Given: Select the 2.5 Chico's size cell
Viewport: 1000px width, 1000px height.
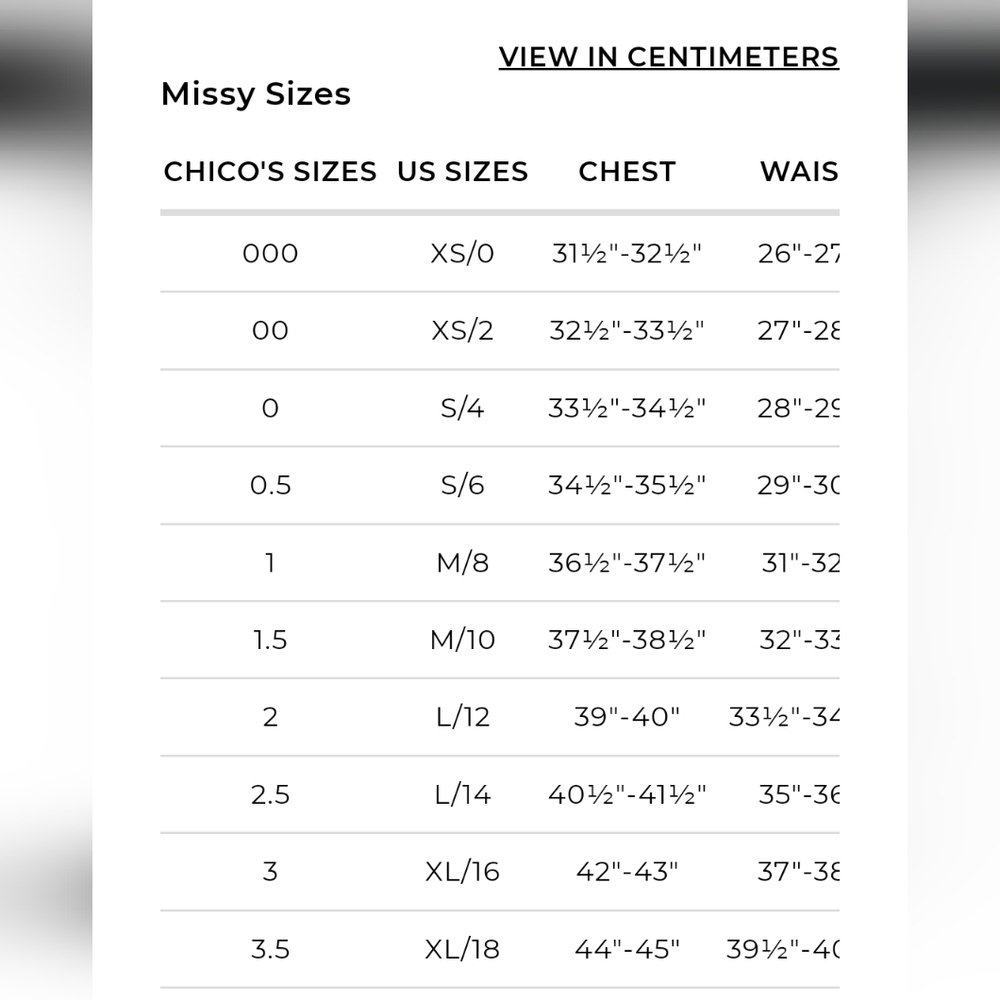Looking at the screenshot, I should (270, 794).
